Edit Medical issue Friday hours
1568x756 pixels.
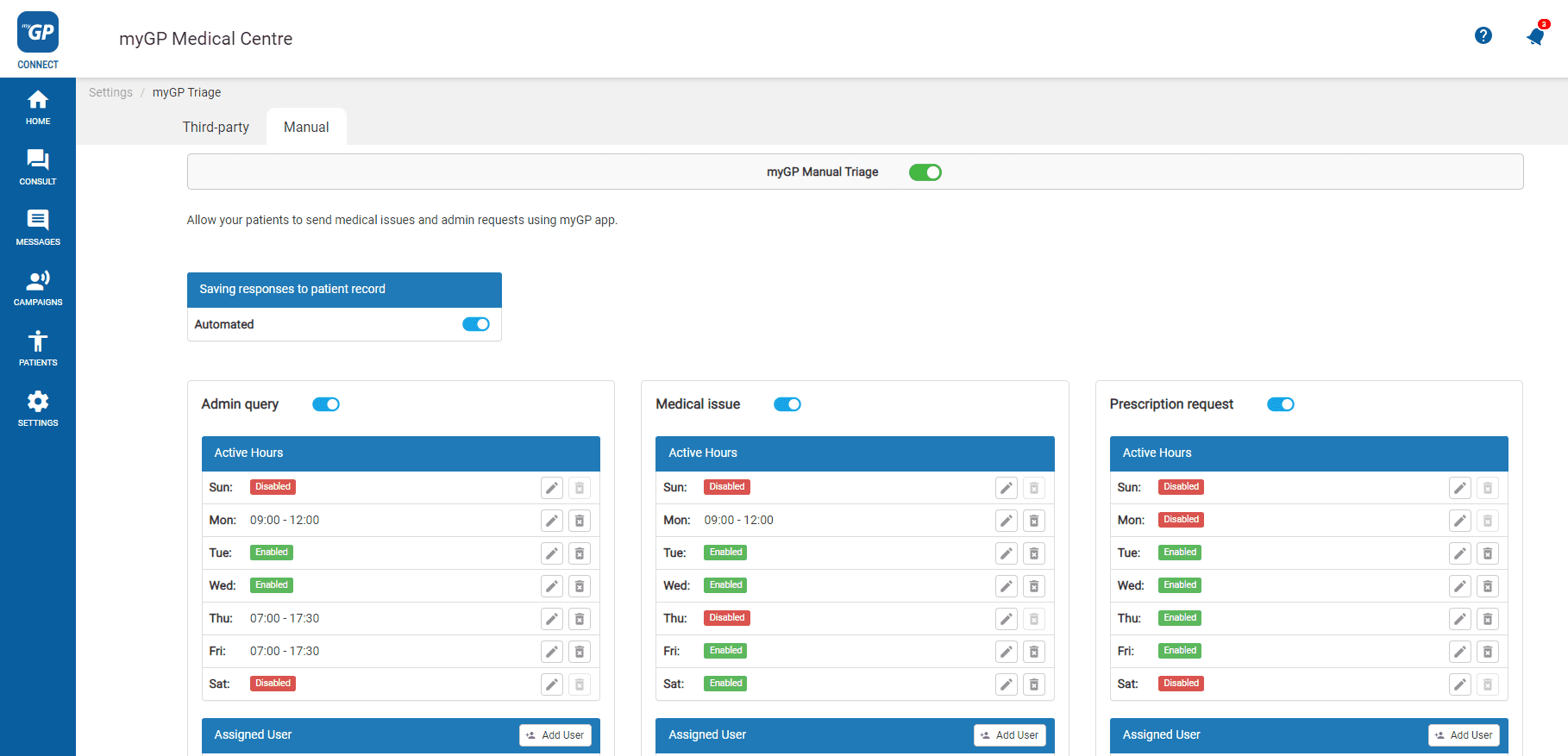1007,652
